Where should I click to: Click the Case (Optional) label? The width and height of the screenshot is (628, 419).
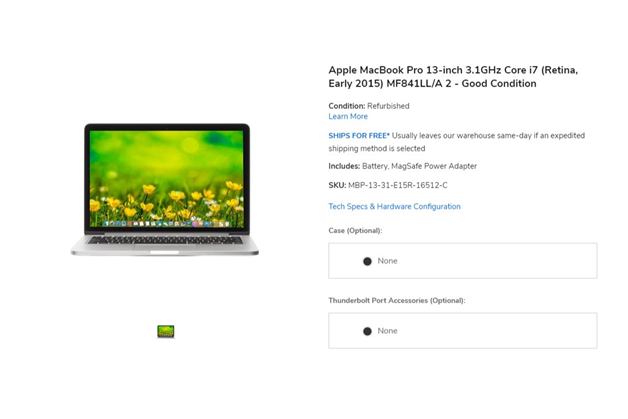355,230
